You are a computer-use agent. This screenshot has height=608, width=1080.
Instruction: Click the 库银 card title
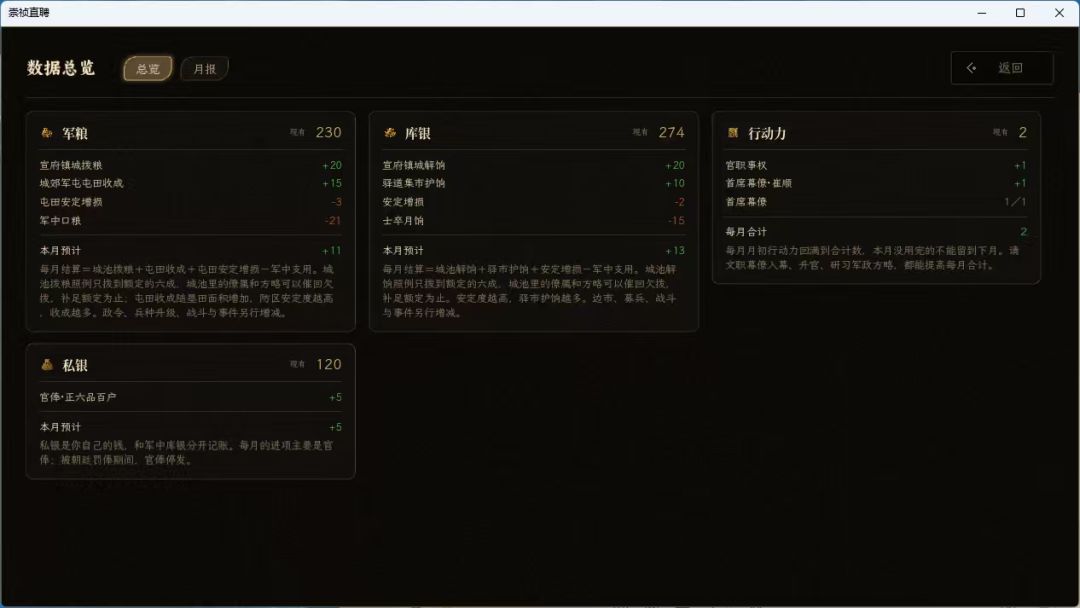click(418, 134)
